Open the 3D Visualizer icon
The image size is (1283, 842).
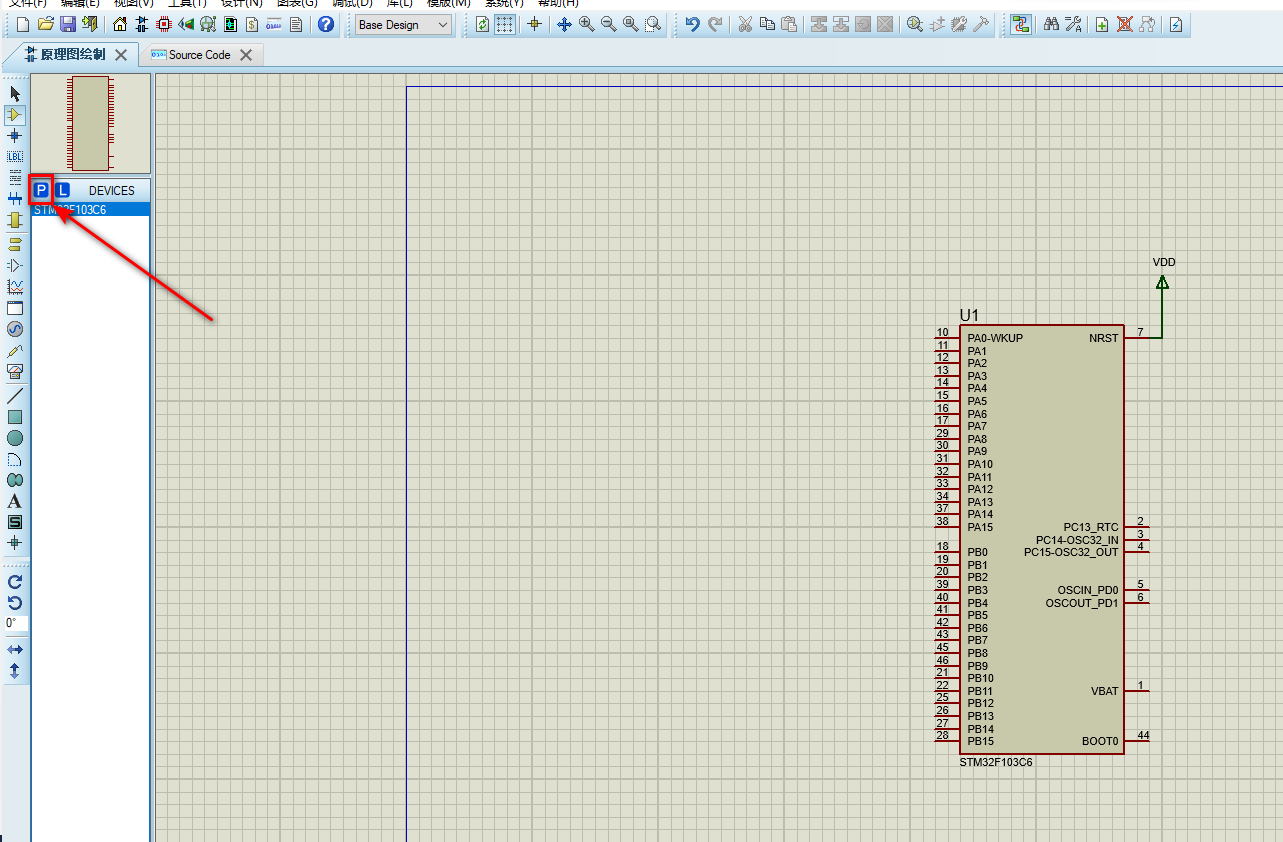[x=186, y=24]
